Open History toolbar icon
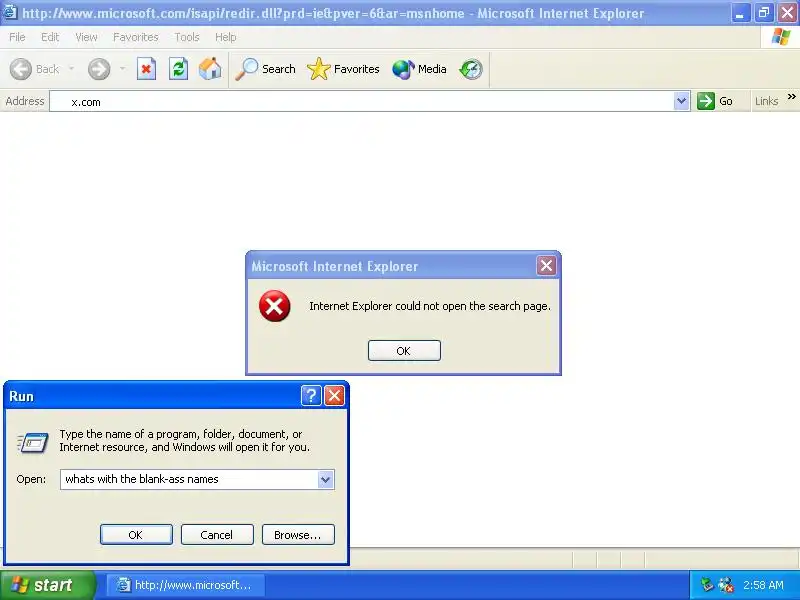This screenshot has height=600, width=800. pos(470,69)
